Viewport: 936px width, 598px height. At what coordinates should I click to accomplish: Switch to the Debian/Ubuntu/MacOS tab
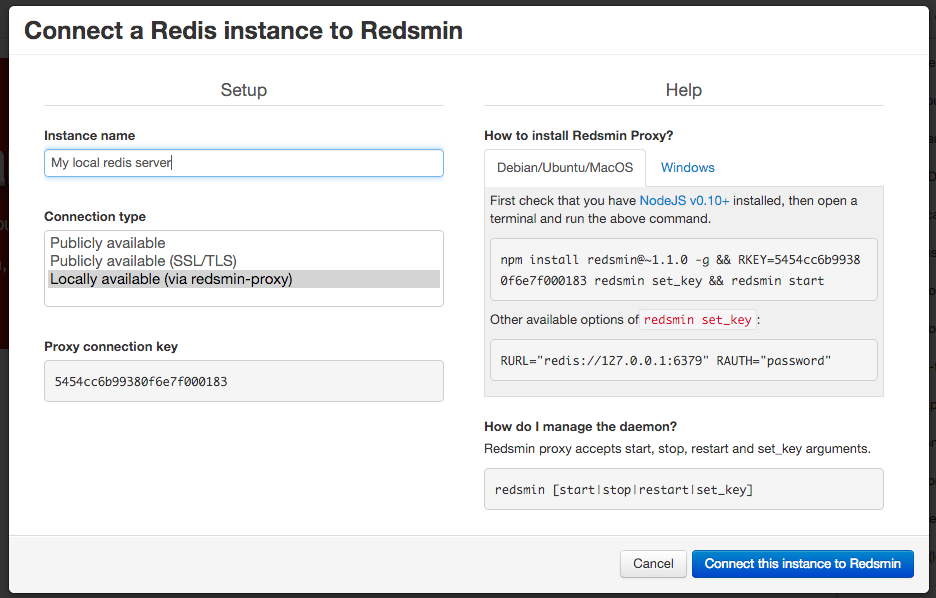tap(565, 168)
